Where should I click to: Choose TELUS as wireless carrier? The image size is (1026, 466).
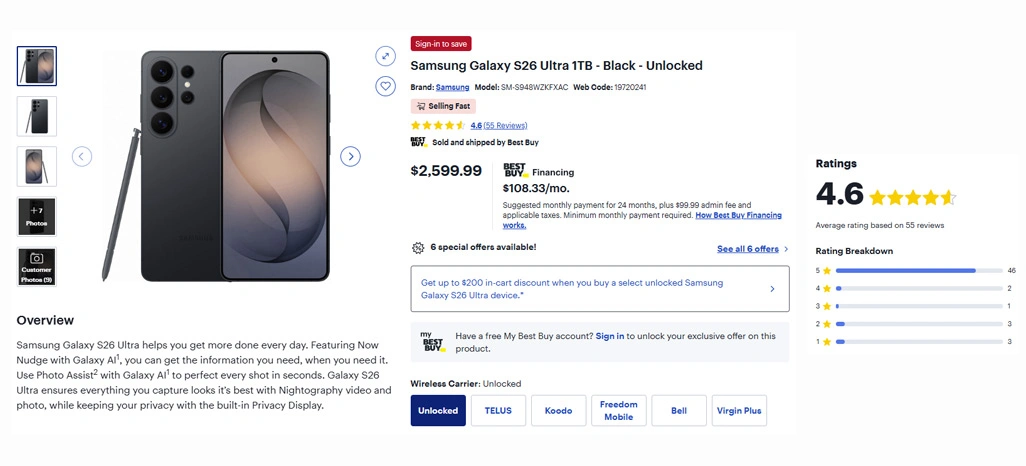point(498,411)
